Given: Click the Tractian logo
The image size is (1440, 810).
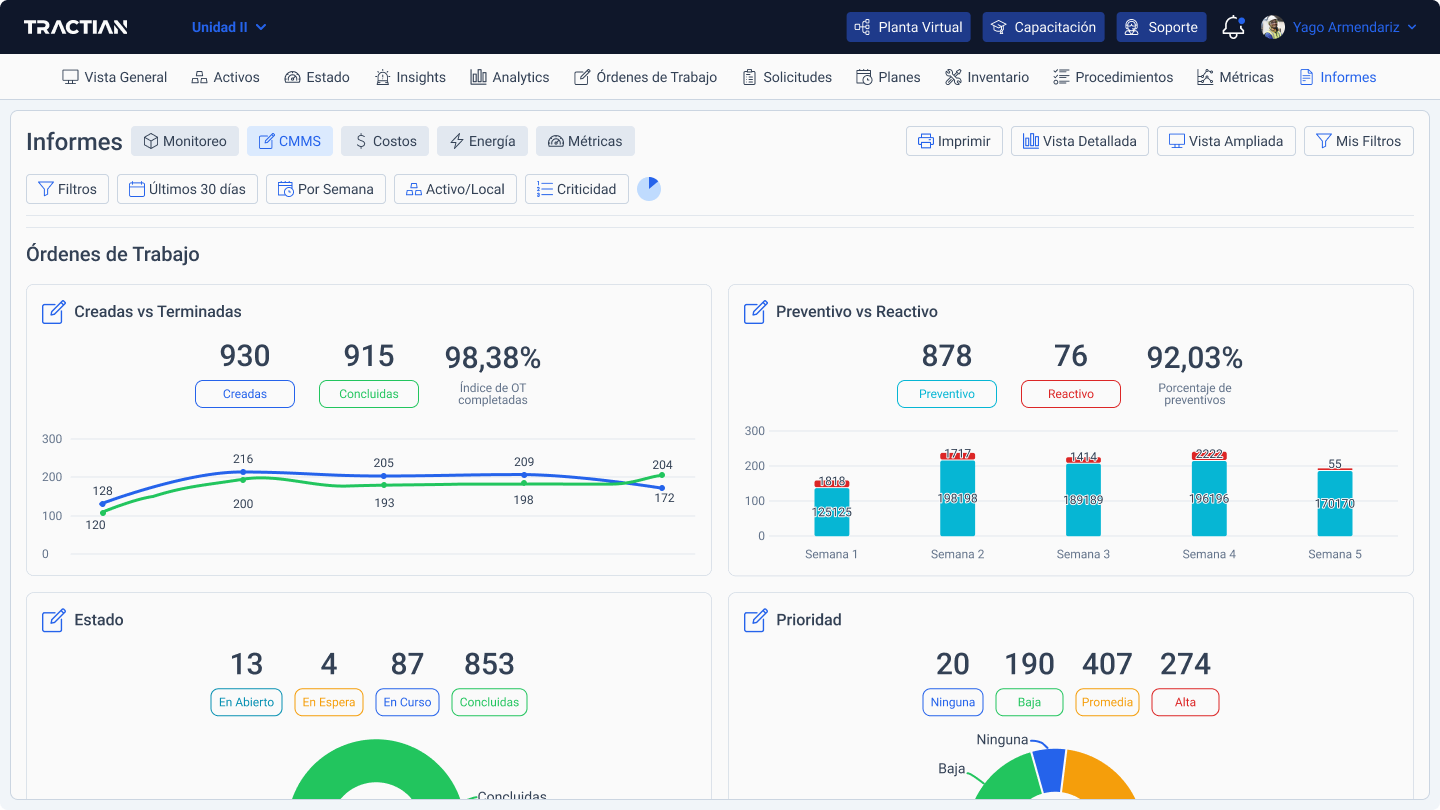Looking at the screenshot, I should [76, 27].
